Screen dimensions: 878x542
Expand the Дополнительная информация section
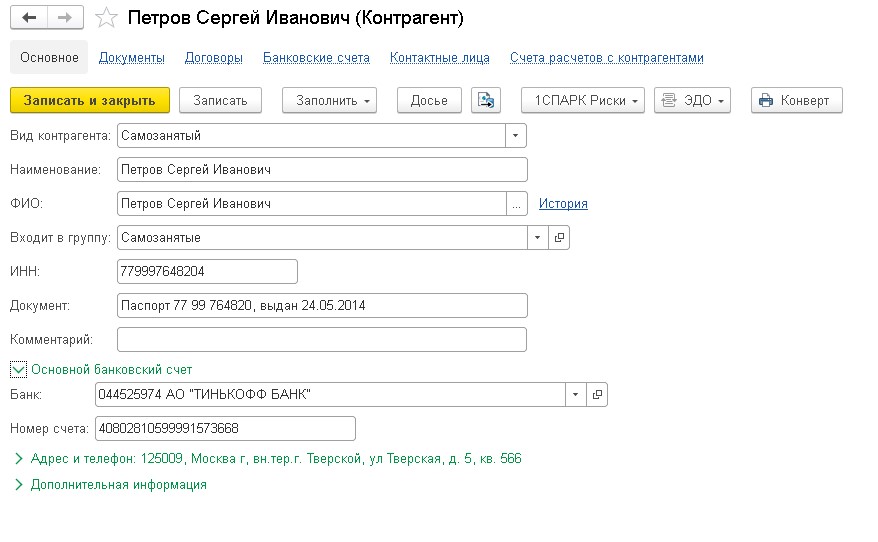coord(18,485)
